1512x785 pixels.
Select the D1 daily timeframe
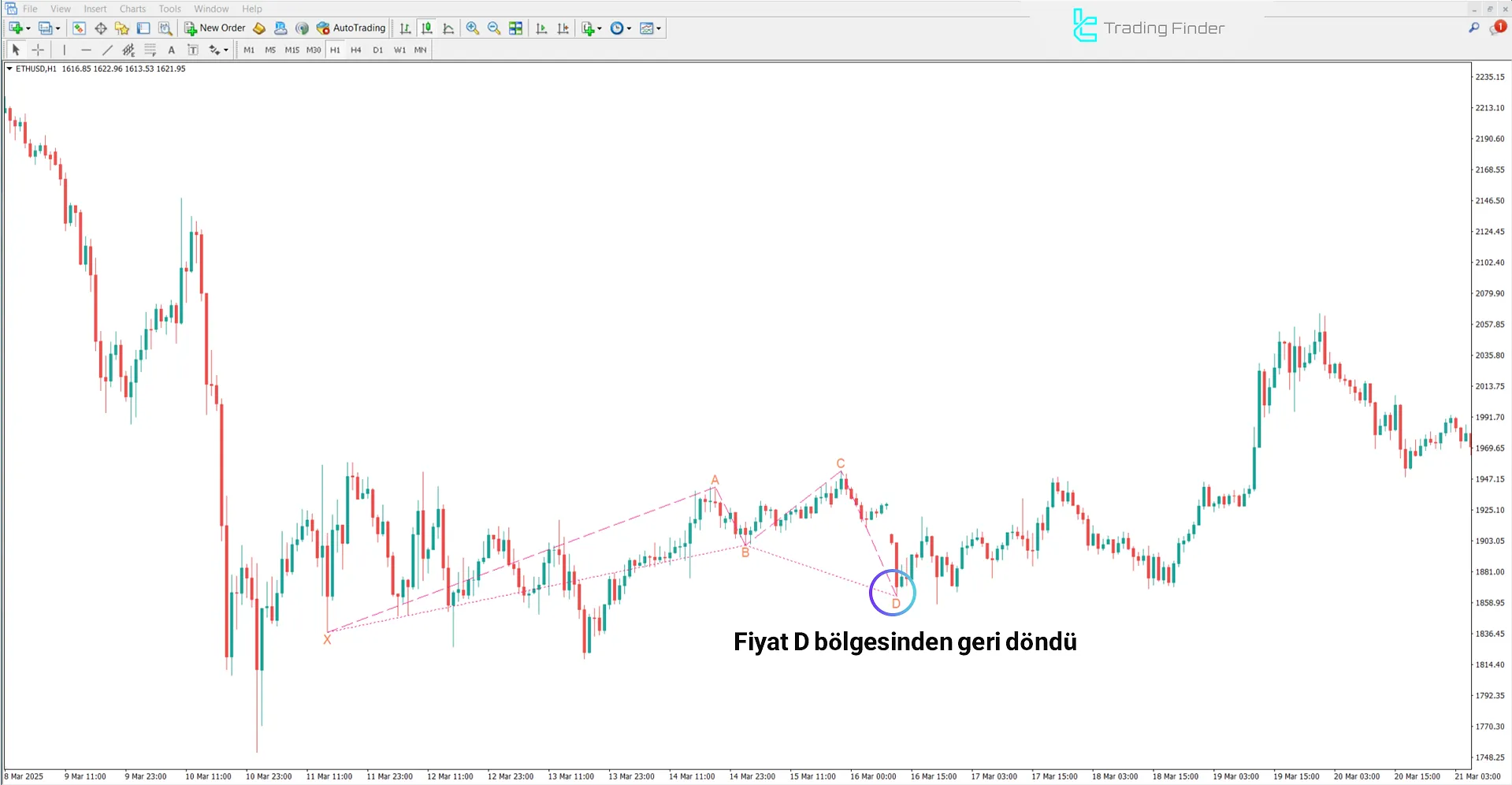coord(377,50)
